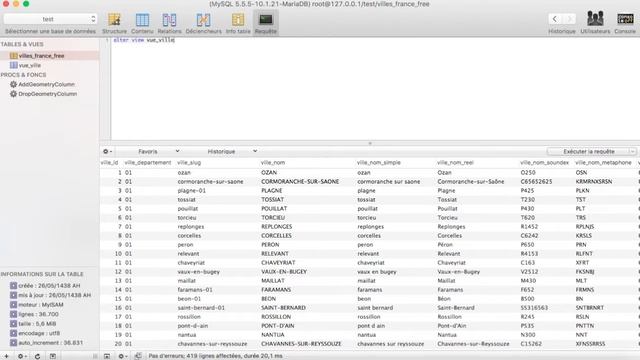Open the query Historique dropdown
This screenshot has width=640, height=360.
point(232,151)
